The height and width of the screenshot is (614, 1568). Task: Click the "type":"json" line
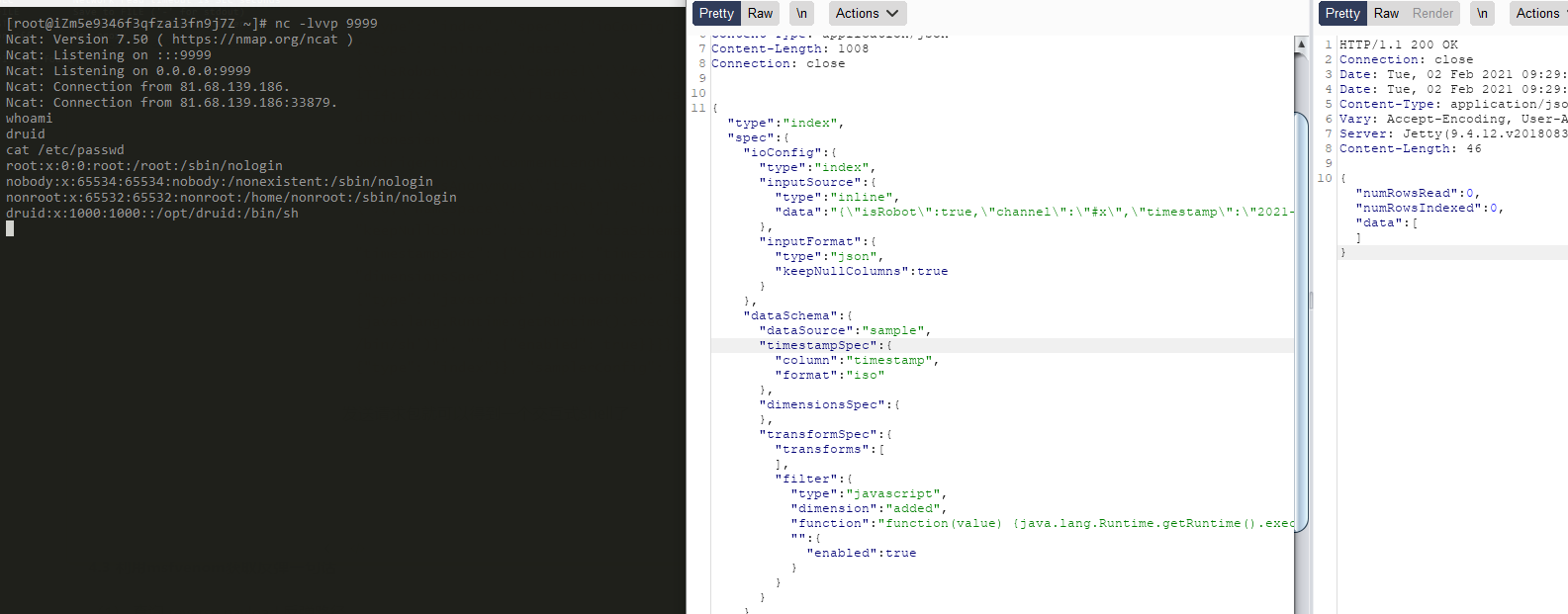point(829,256)
